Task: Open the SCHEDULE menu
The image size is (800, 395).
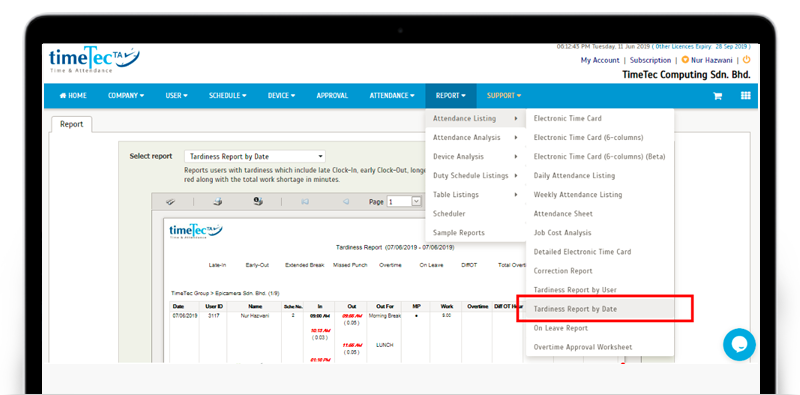Action: tap(228, 95)
